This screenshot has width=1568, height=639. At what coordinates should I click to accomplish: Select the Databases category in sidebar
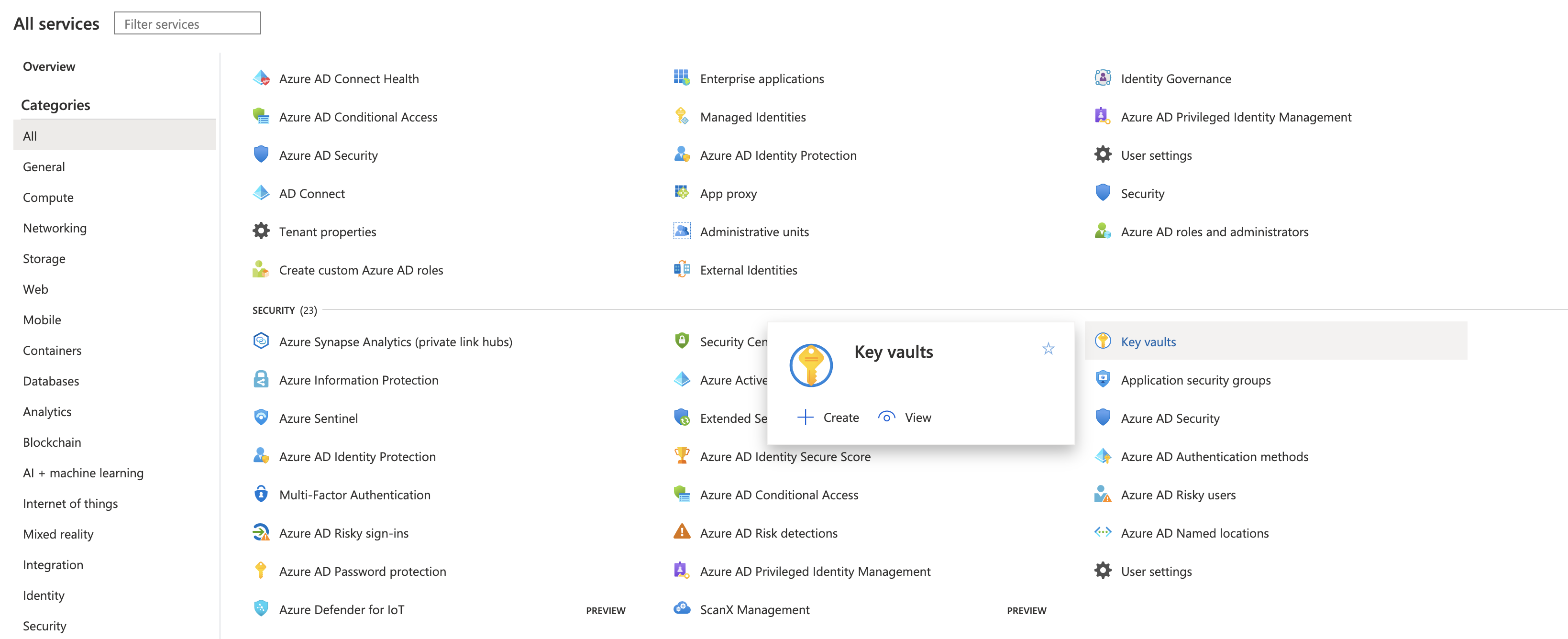51,381
